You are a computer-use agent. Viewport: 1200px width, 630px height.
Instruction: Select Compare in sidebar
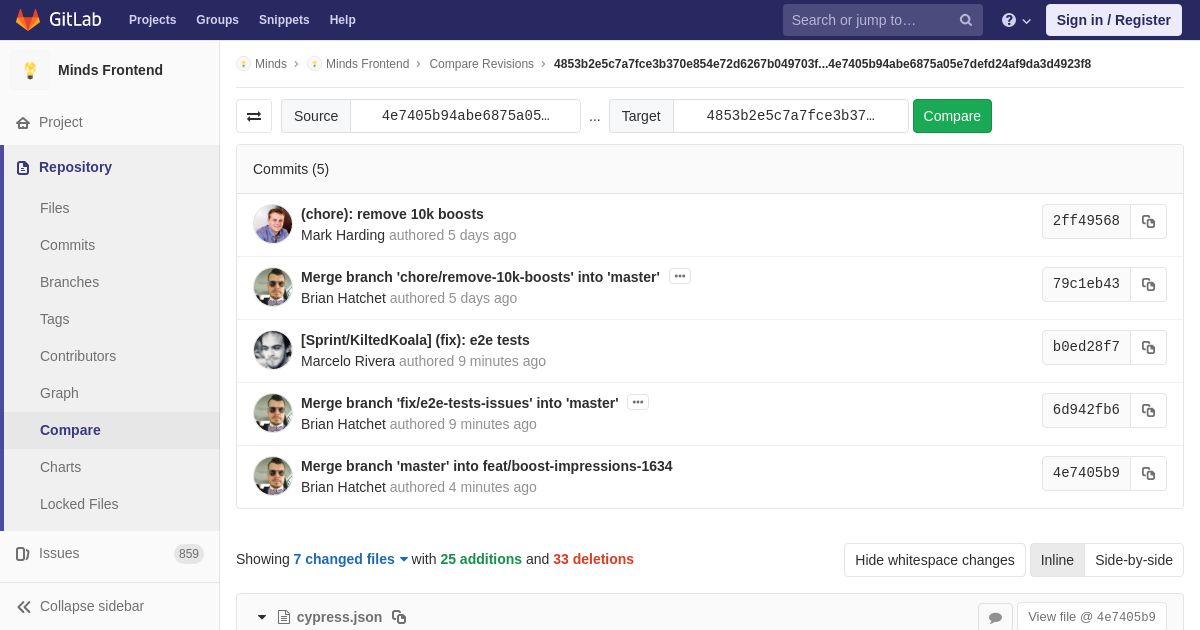pos(70,430)
